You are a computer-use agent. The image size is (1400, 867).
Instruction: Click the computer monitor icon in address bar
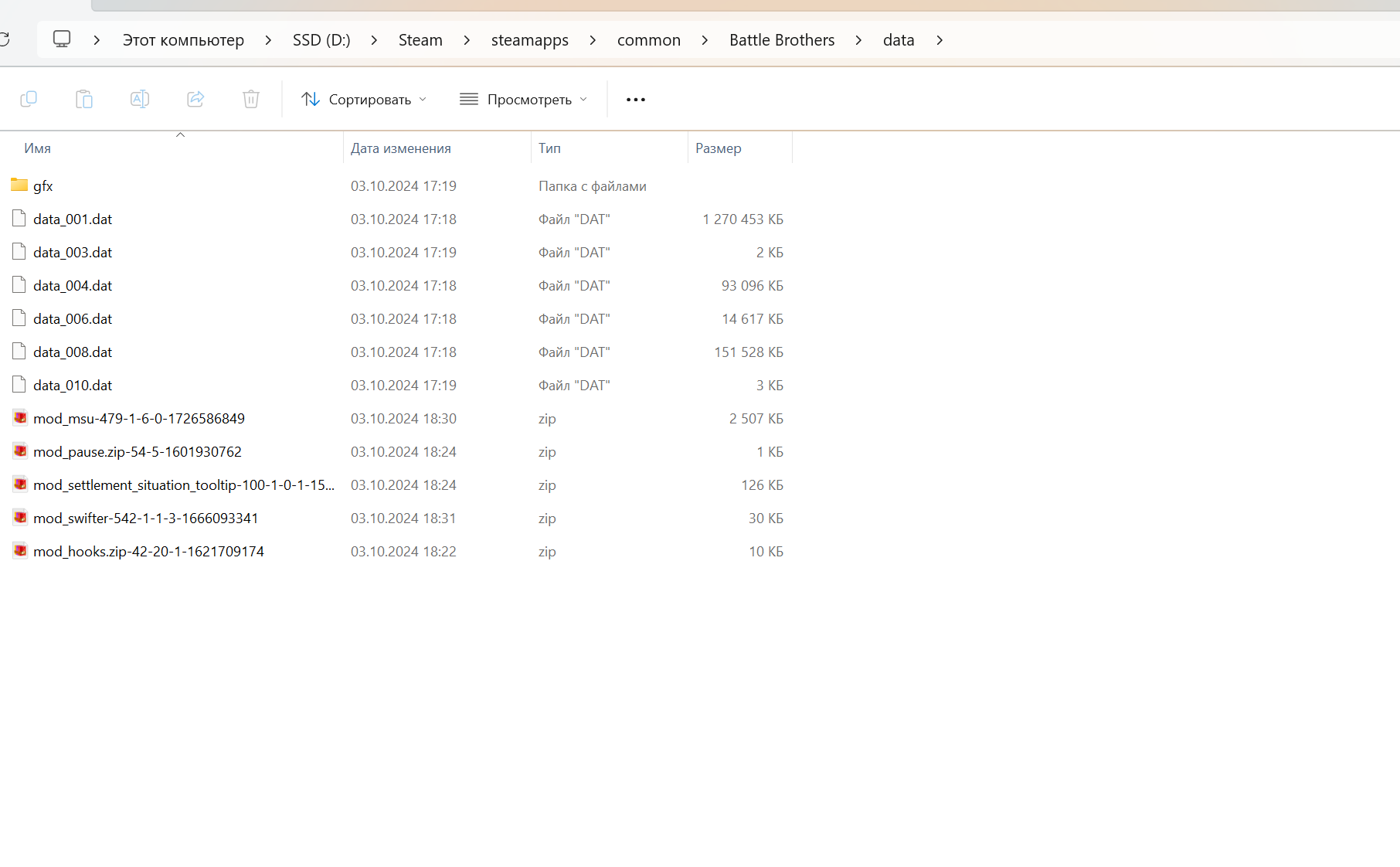tap(62, 39)
